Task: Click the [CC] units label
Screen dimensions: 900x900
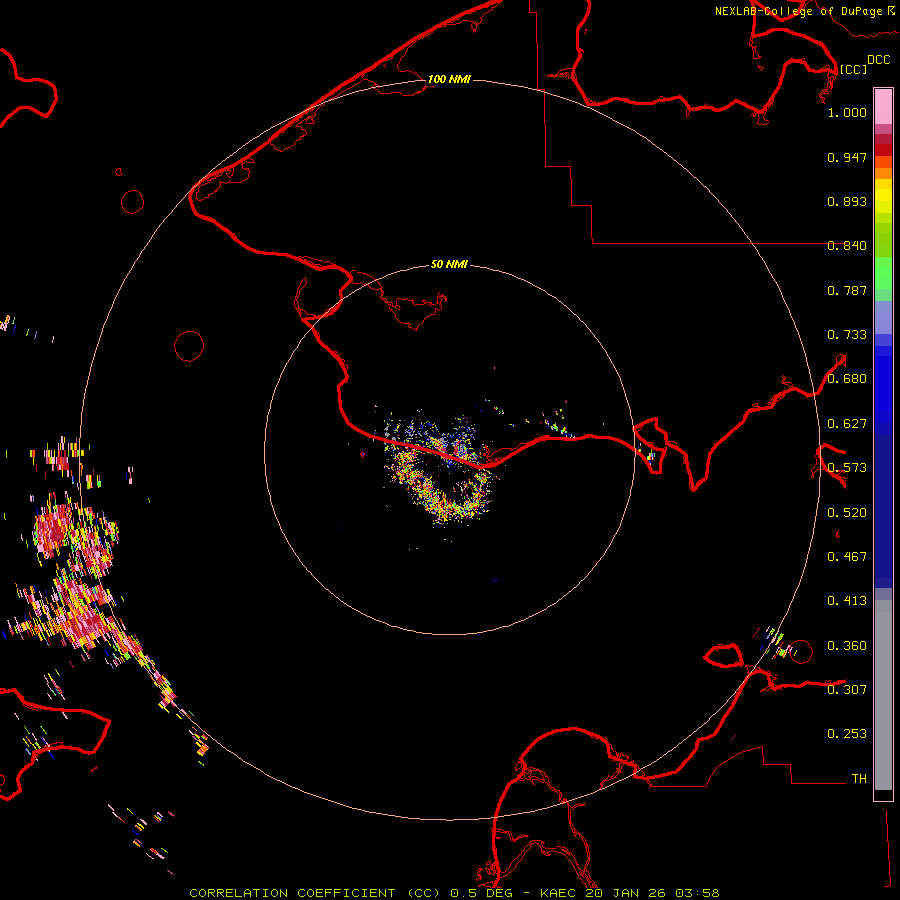Action: pyautogui.click(x=853, y=69)
